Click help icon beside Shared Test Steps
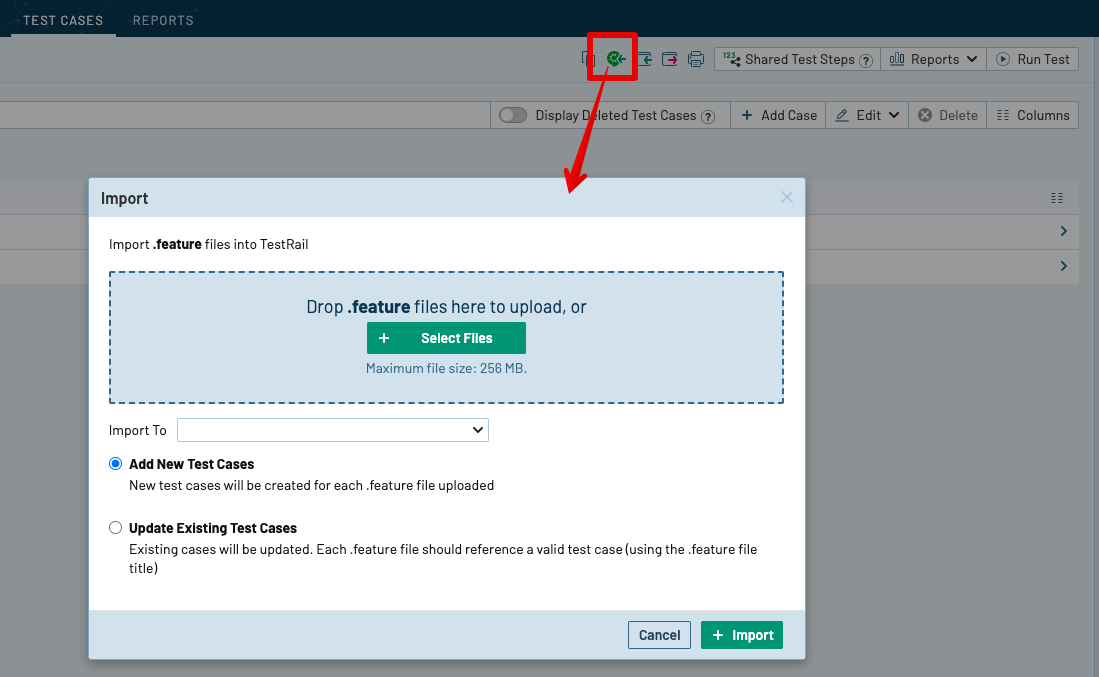This screenshot has height=677, width=1099. pyautogui.click(x=866, y=60)
